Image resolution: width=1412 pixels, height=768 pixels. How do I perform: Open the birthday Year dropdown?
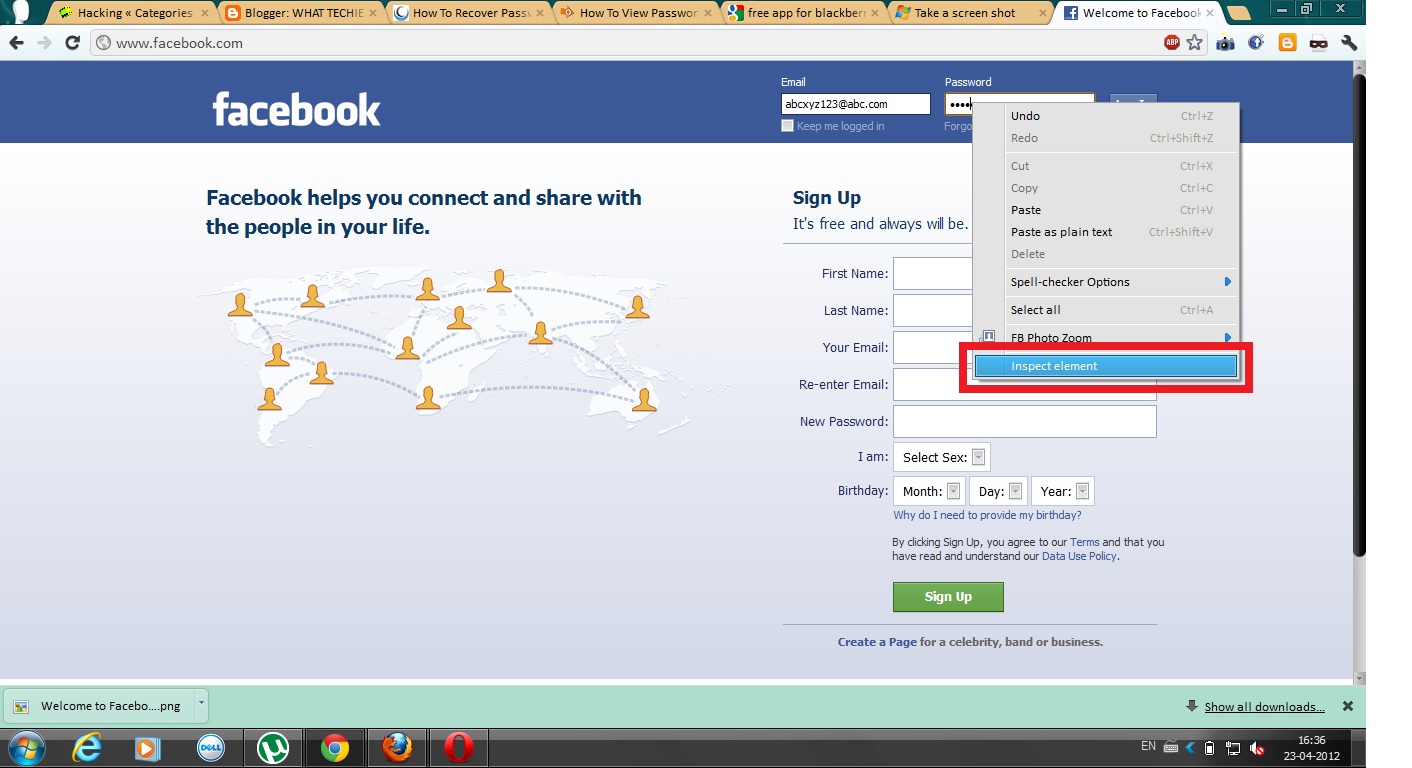tap(1063, 491)
